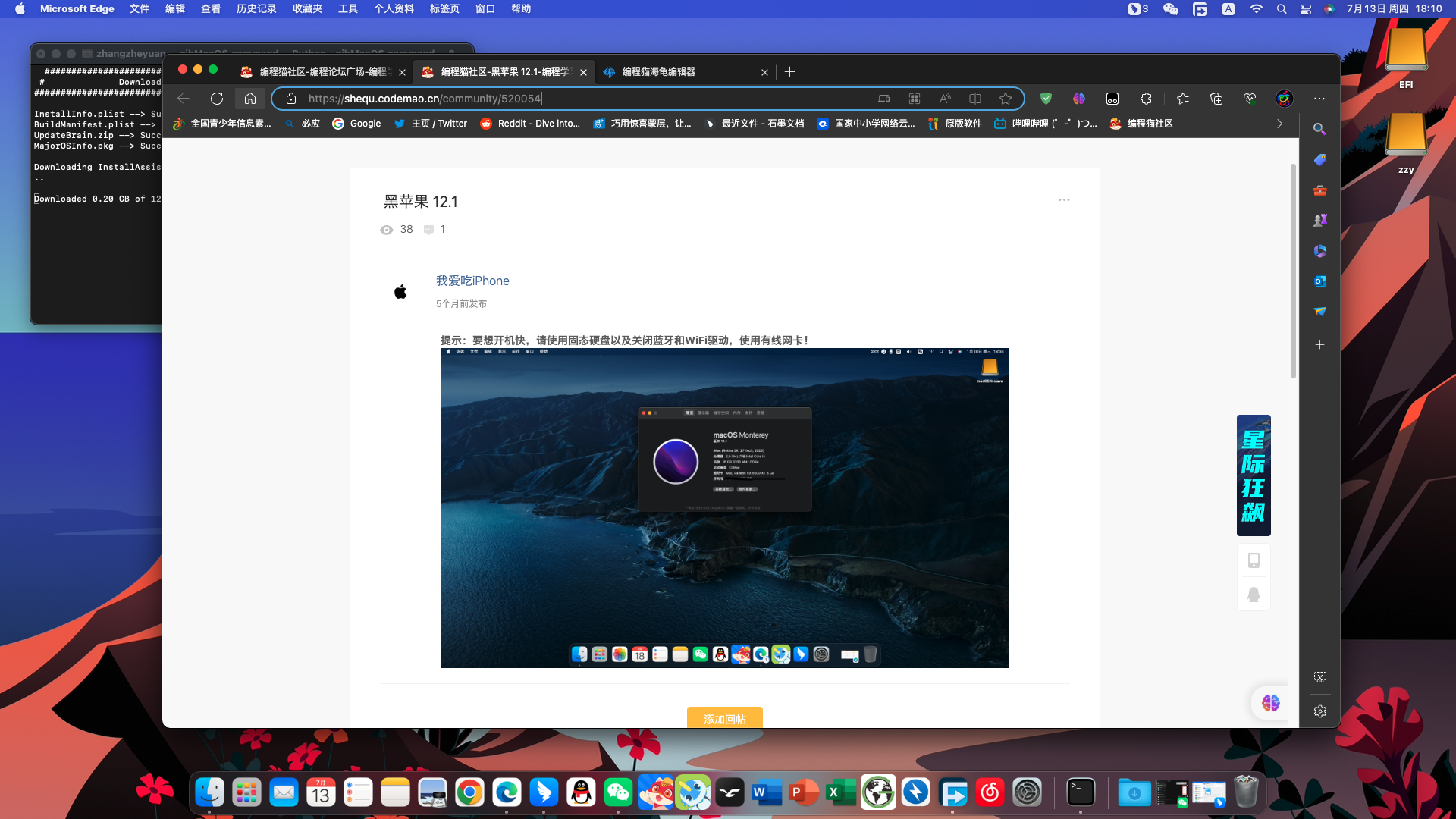The image size is (1456, 819).
Task: Open Reddit - Dive into bookmark
Action: (530, 124)
